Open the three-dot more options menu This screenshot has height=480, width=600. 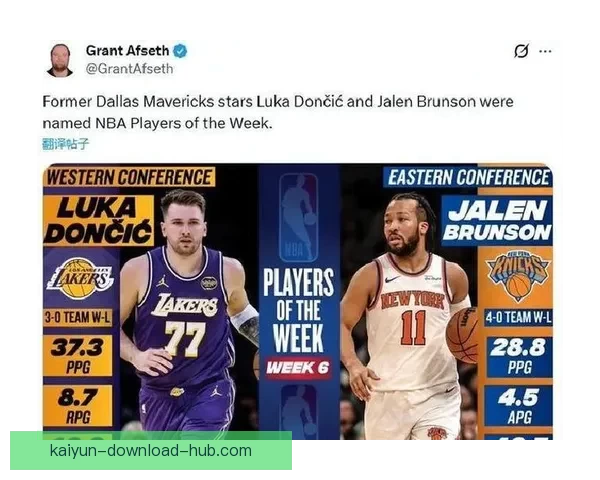[545, 51]
